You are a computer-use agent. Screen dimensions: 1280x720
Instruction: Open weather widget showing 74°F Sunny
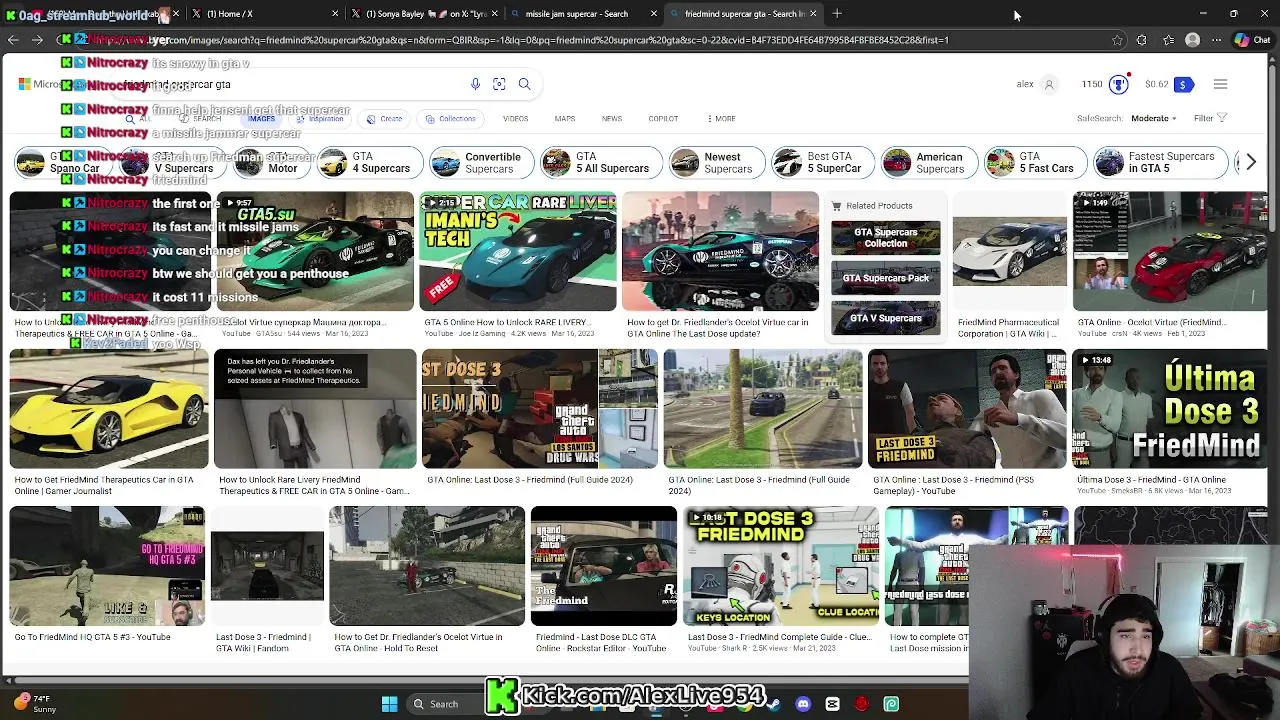(x=35, y=704)
